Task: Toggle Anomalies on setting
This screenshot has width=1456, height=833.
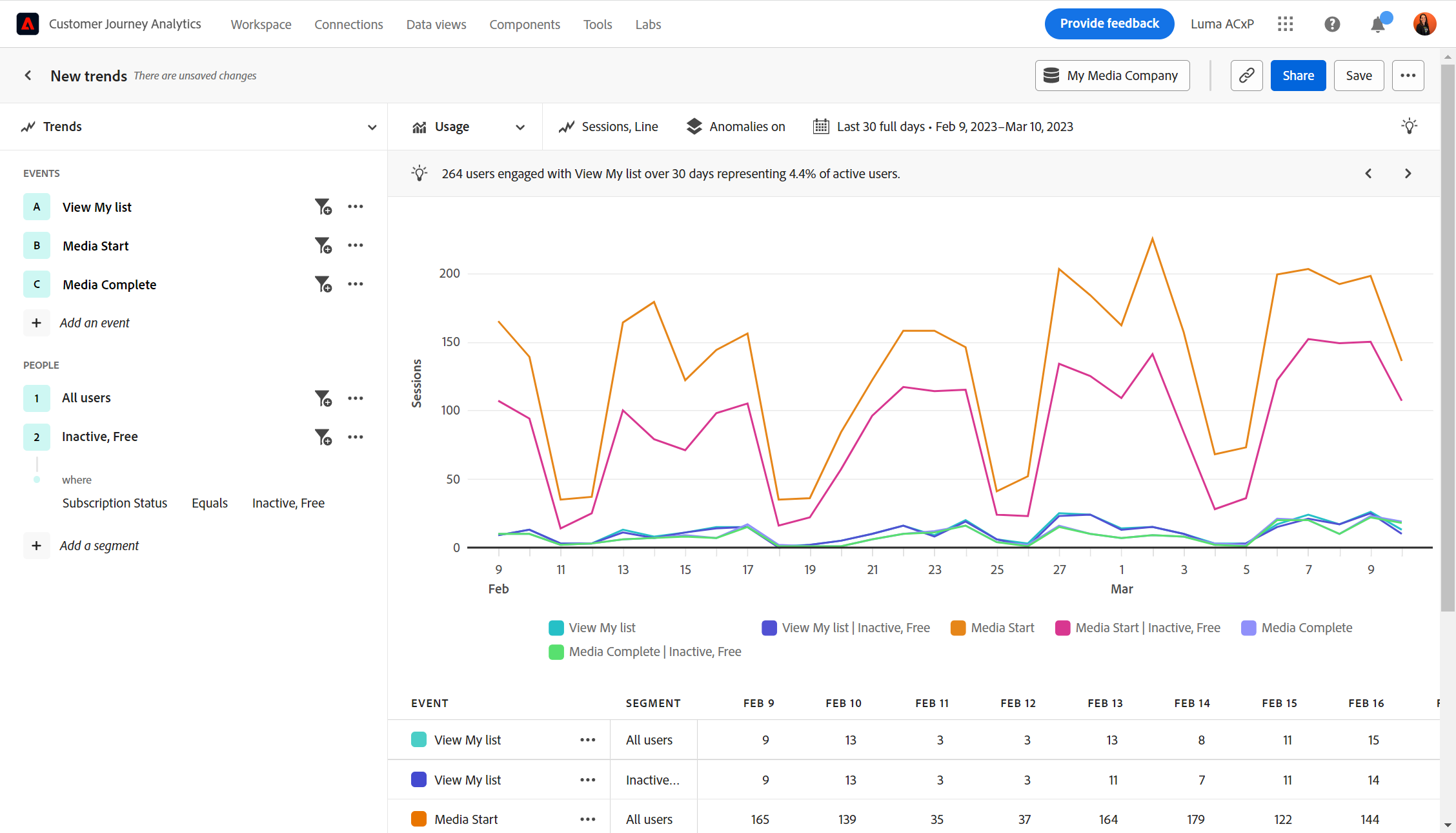Action: 736,127
